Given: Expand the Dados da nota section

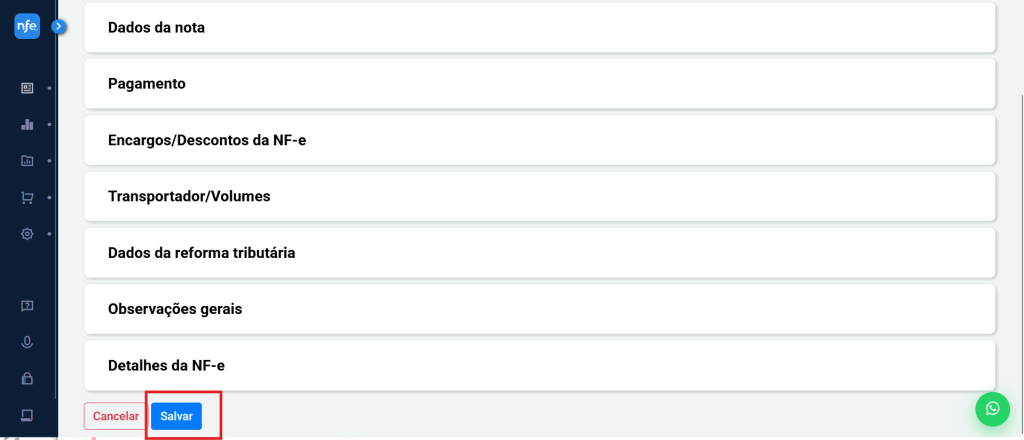Looking at the screenshot, I should (540, 28).
